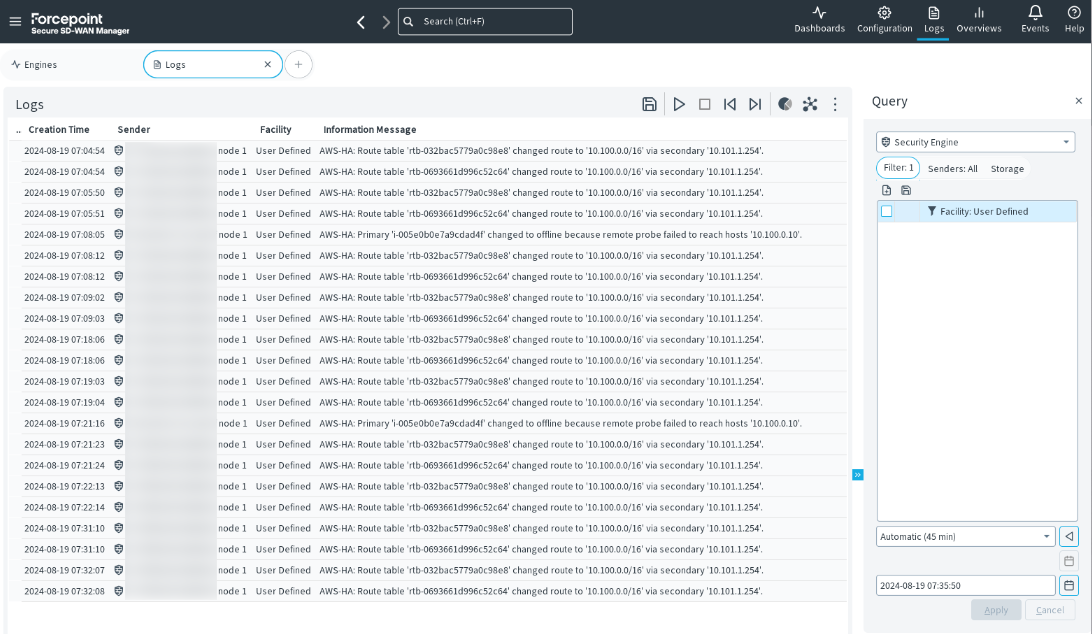Viewport: 1092px width, 634px height.
Task: Click the engine icon in the 07:32:07 row
Action: 118,570
